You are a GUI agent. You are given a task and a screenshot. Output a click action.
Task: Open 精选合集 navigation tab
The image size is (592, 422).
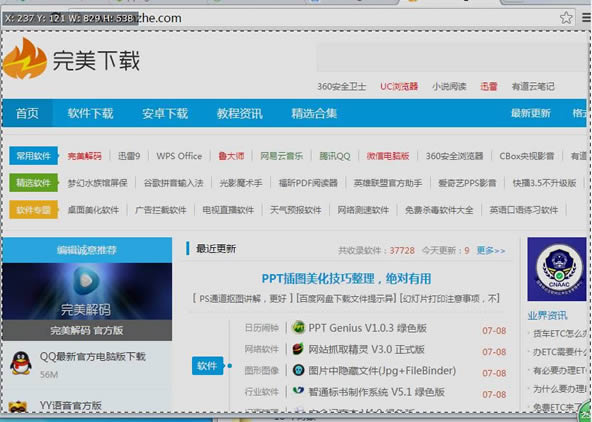(x=314, y=113)
